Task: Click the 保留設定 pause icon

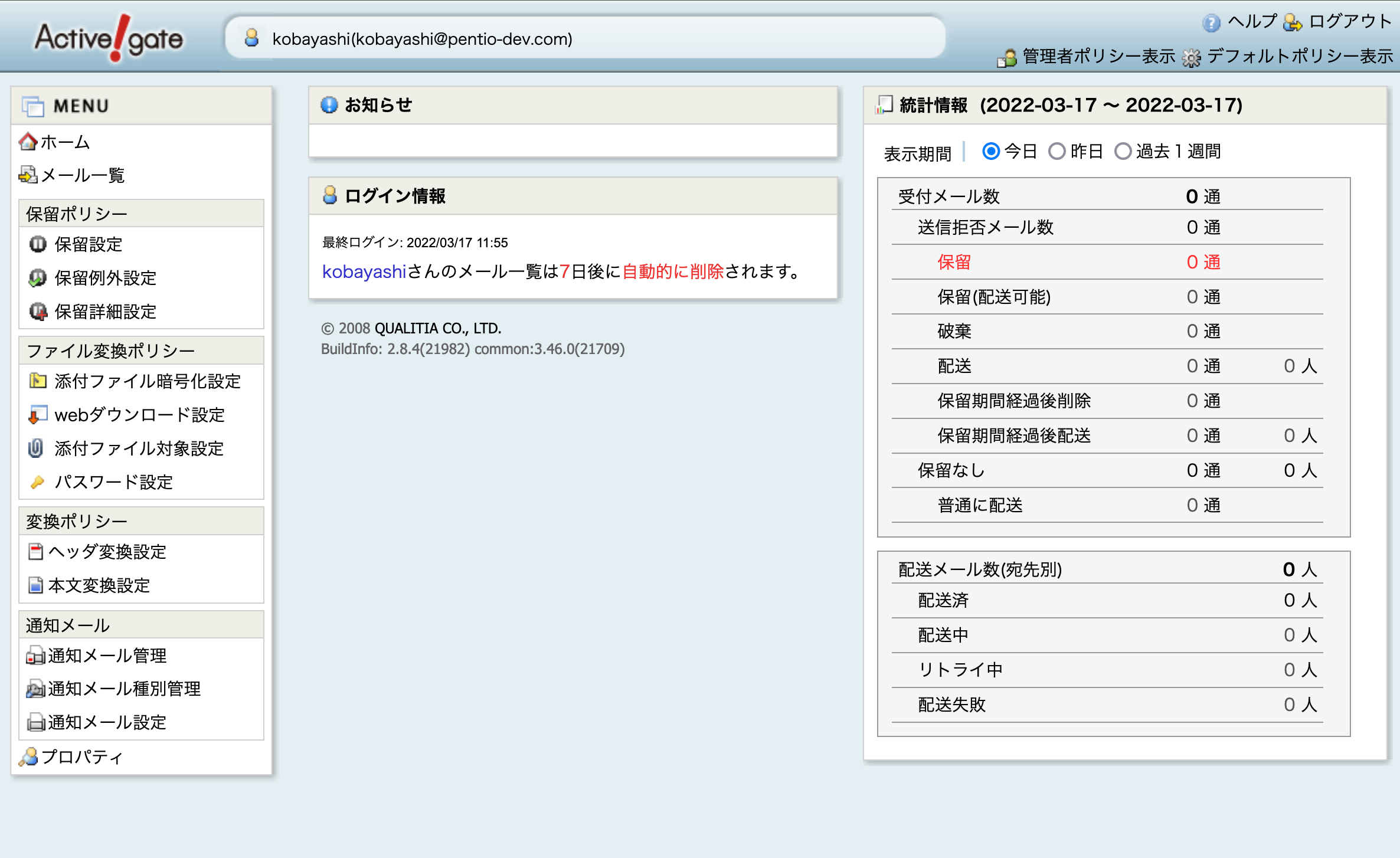Action: pos(38,244)
